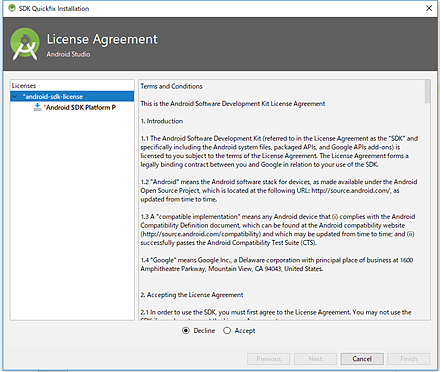The height and width of the screenshot is (372, 440).
Task: Click the scrollbar track below the thumb
Action: tap(427, 210)
